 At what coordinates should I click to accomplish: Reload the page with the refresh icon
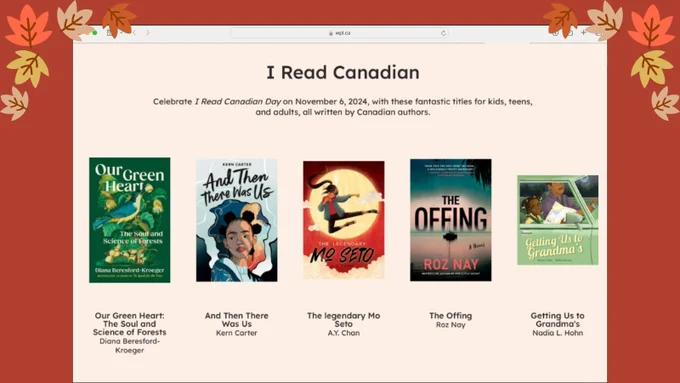(443, 33)
